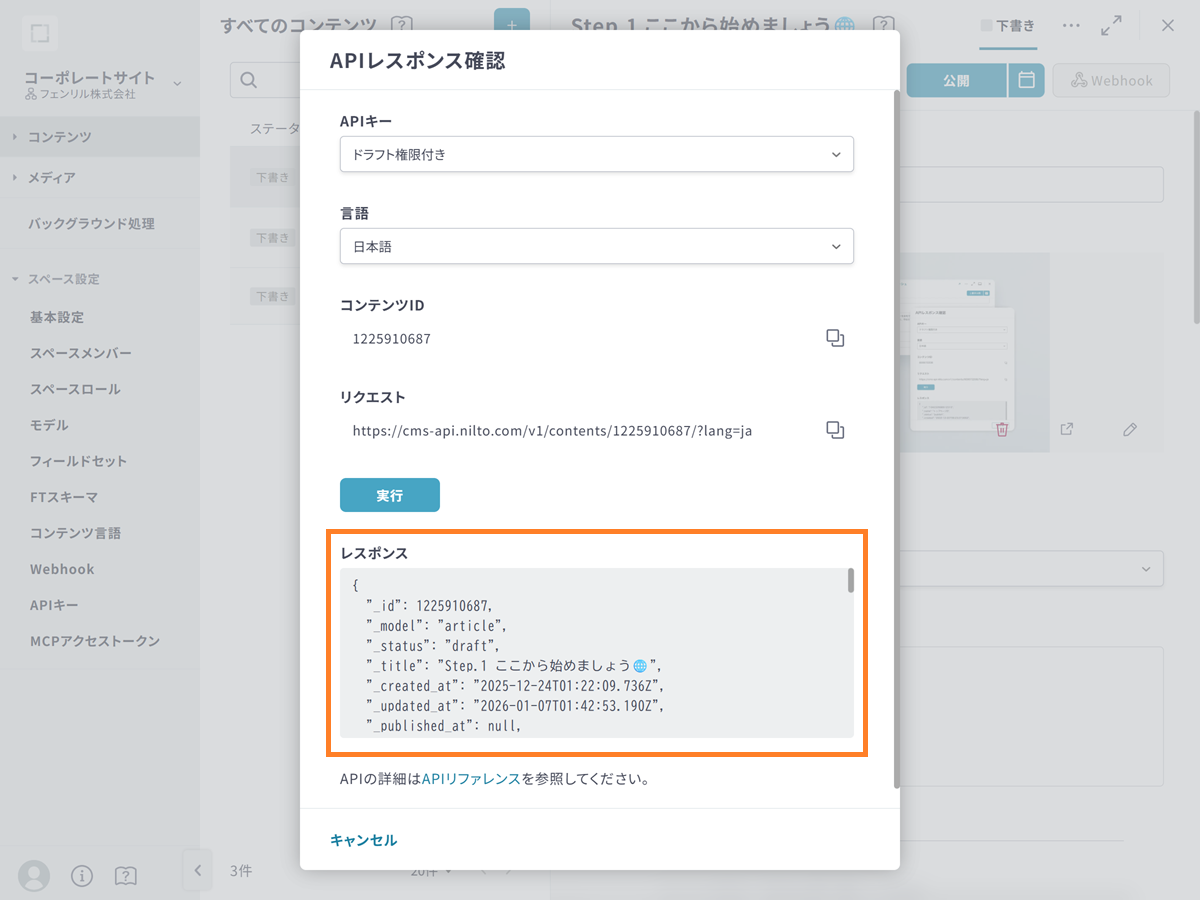Click キャンセル to dismiss the dialog
The image size is (1200, 900).
[363, 840]
